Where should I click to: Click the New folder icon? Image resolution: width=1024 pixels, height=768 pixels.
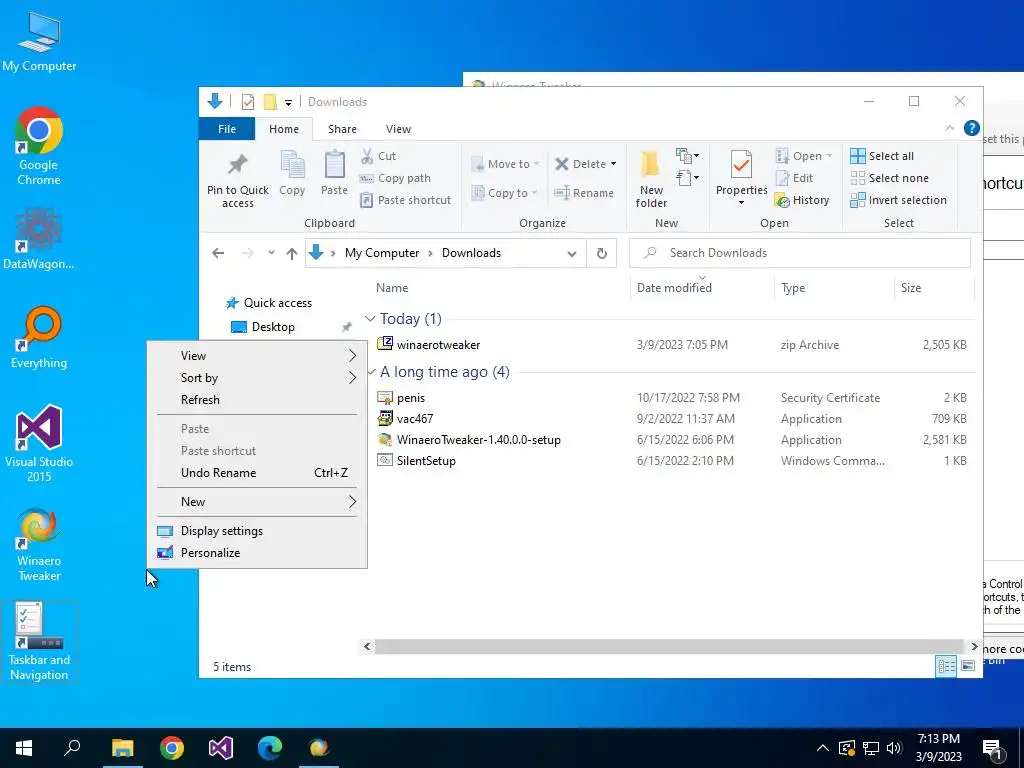(650, 165)
